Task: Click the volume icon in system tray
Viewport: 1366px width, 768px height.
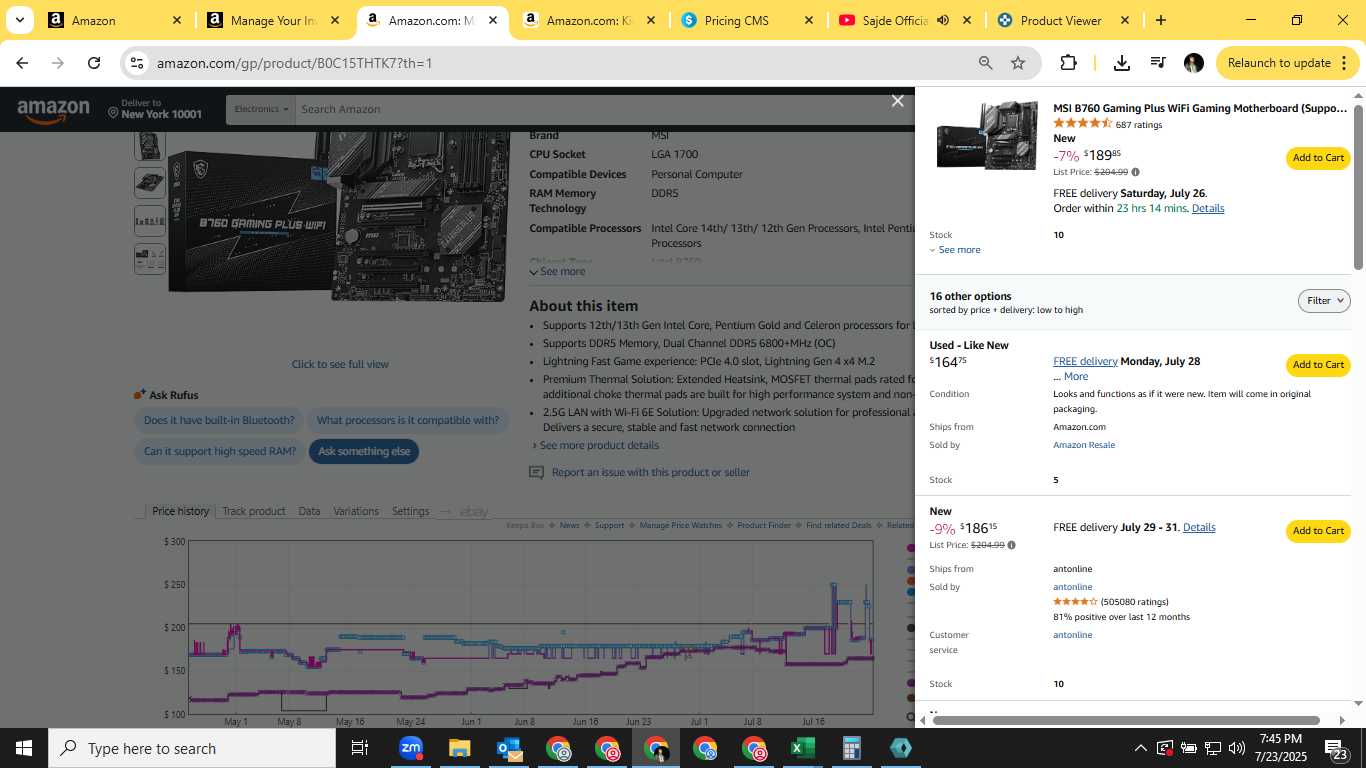Action: (1237, 748)
